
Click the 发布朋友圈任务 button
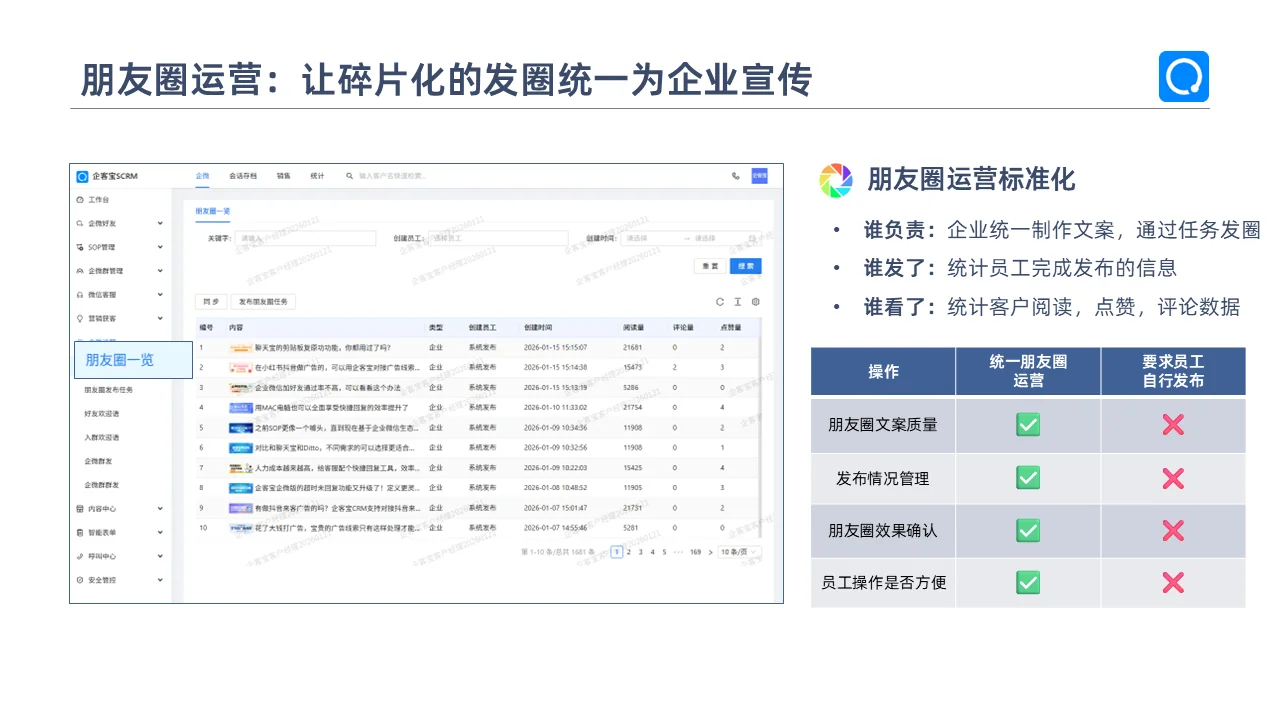(x=263, y=301)
